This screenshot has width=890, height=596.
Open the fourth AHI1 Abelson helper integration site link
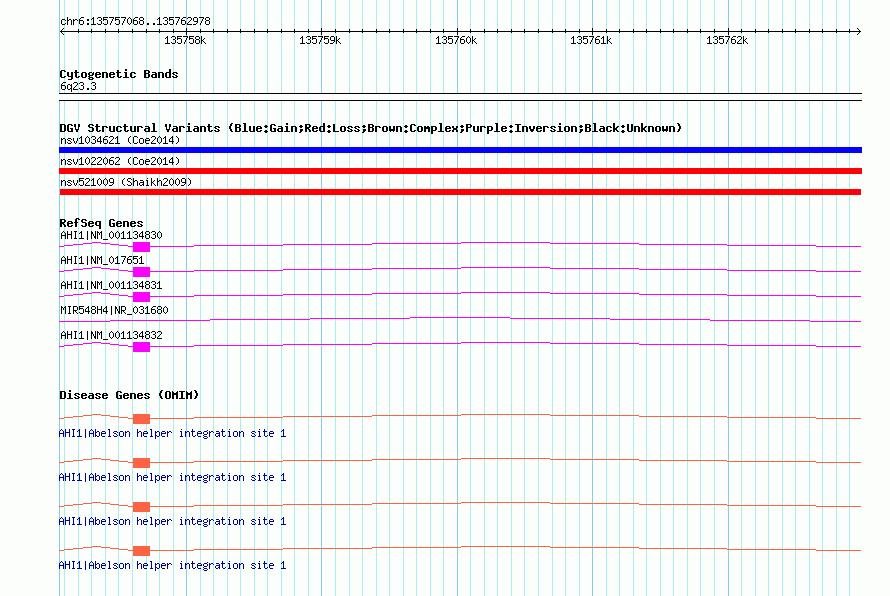click(x=172, y=565)
